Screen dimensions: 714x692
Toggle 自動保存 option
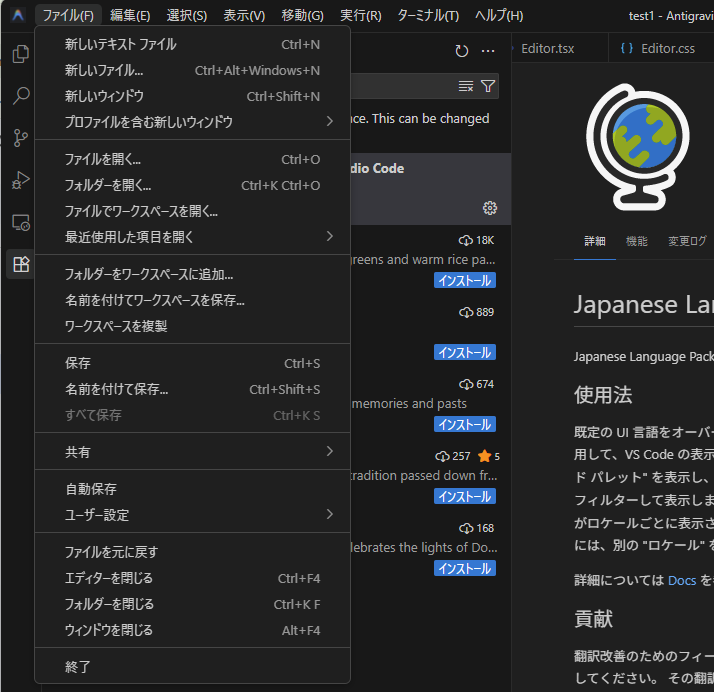192,489
